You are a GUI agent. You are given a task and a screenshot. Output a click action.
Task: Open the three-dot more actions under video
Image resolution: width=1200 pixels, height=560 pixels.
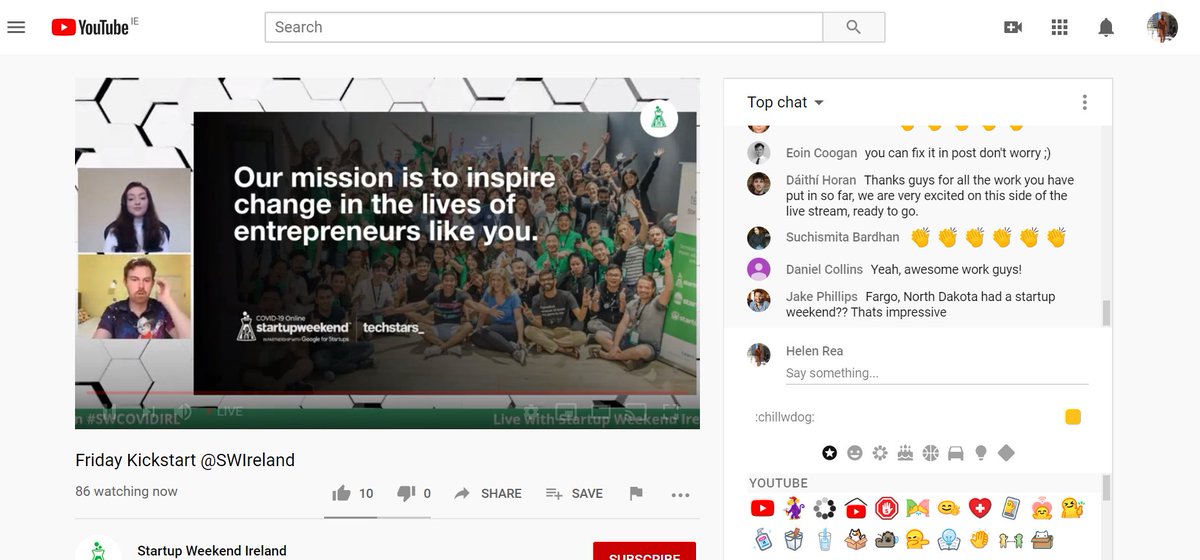(681, 494)
